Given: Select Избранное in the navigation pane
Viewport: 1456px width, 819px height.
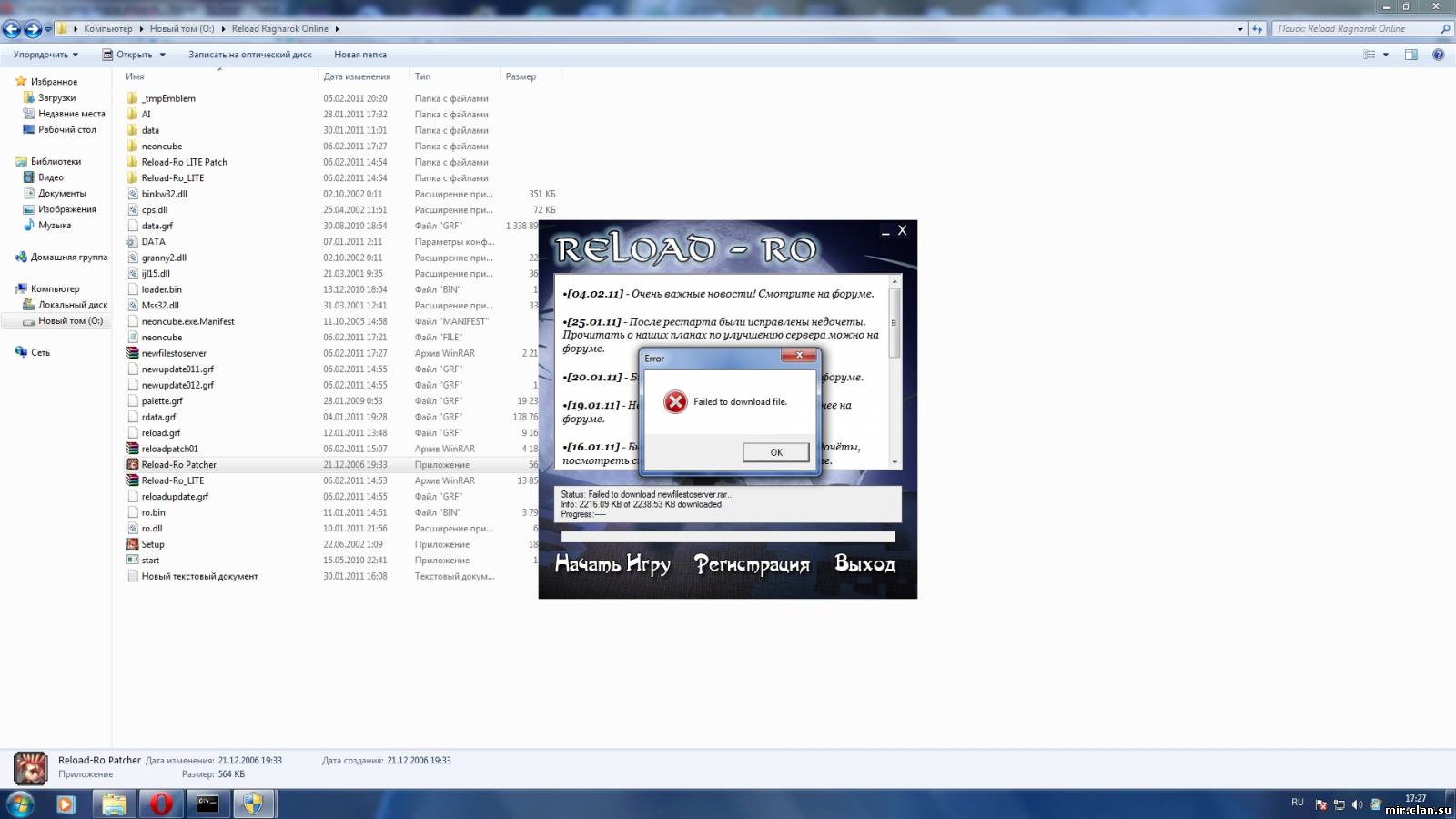Looking at the screenshot, I should tap(54, 82).
